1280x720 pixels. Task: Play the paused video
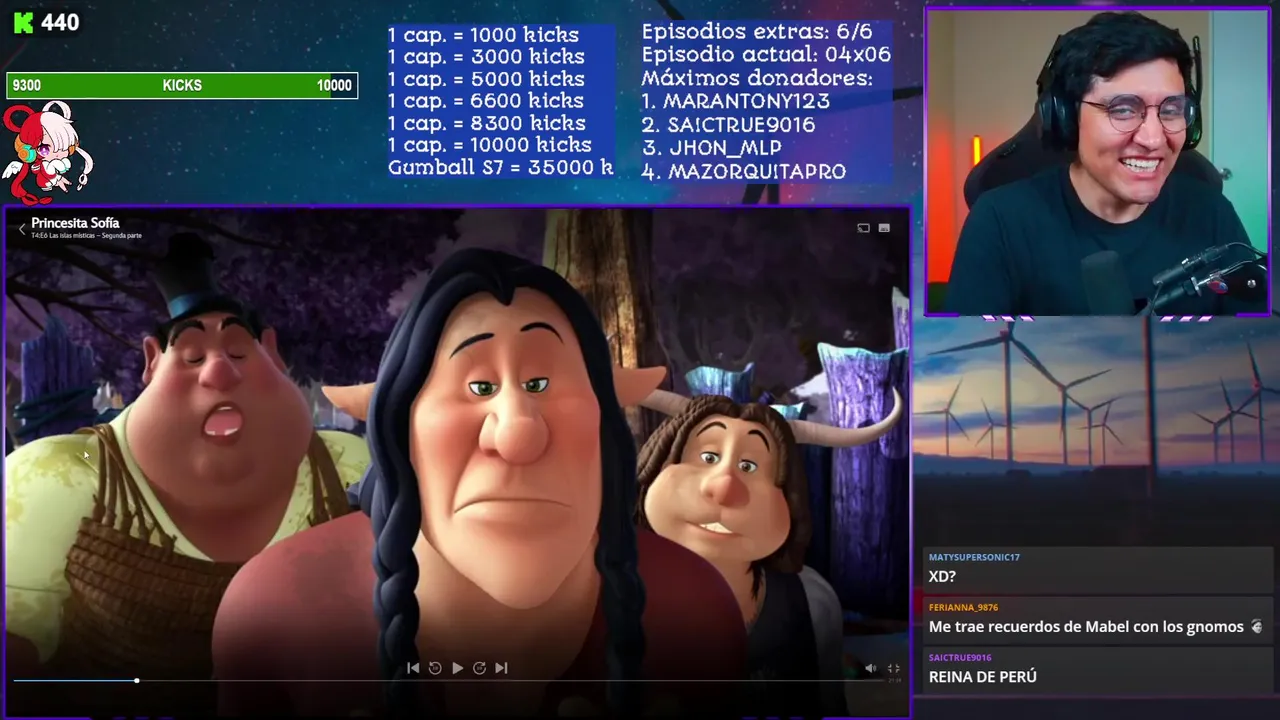(457, 668)
